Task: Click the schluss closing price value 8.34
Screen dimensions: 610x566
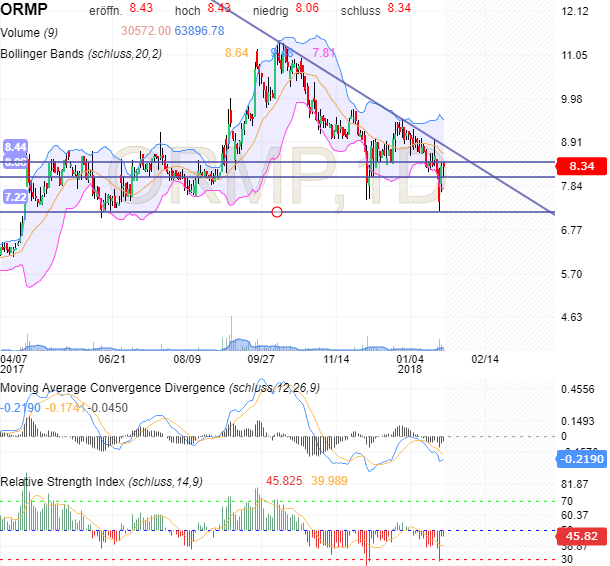Action: (x=397, y=8)
